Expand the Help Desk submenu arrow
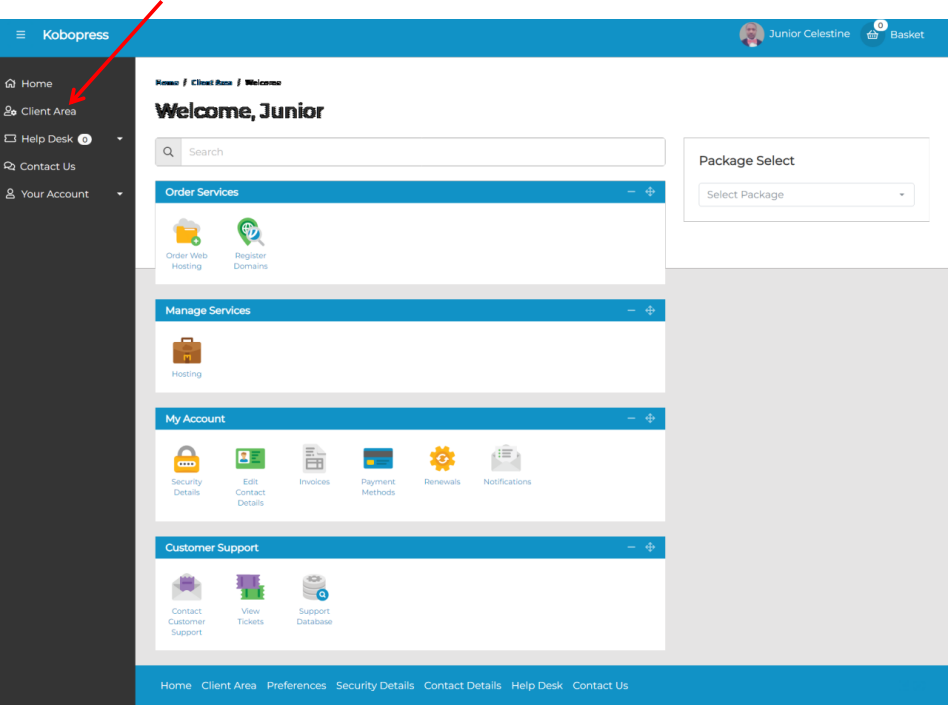 coord(120,139)
